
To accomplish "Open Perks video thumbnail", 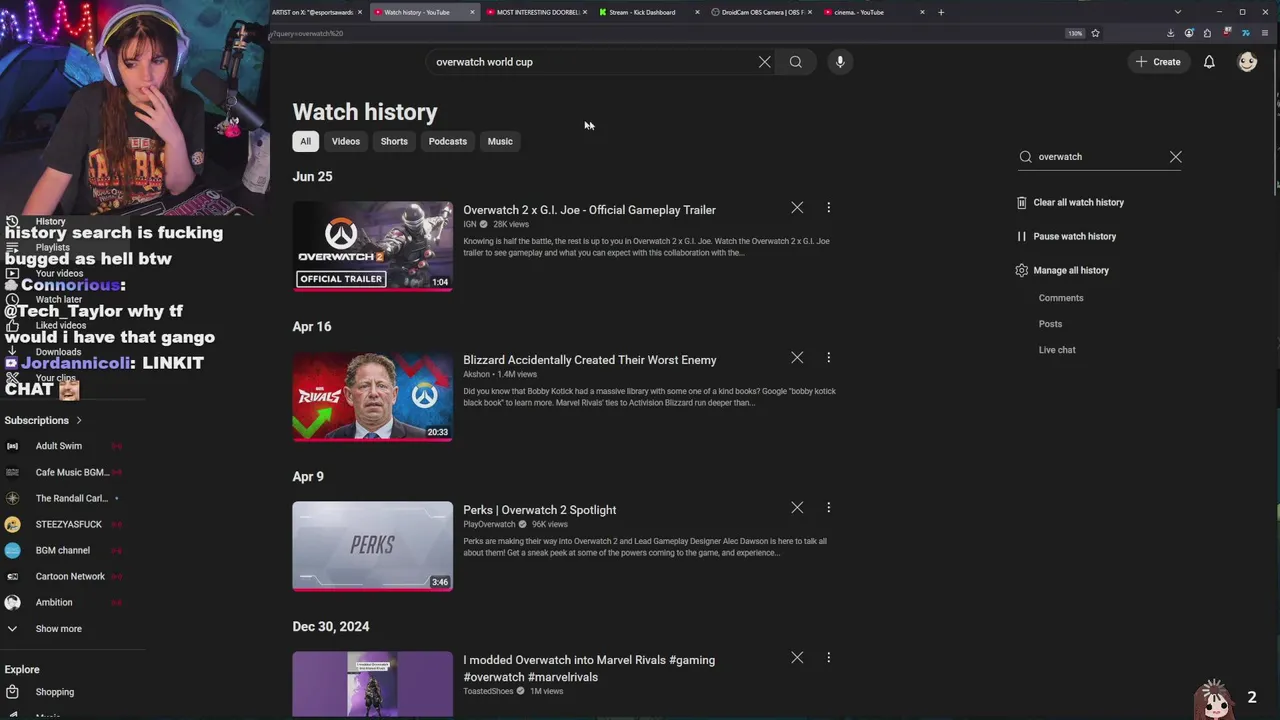I will pyautogui.click(x=372, y=546).
